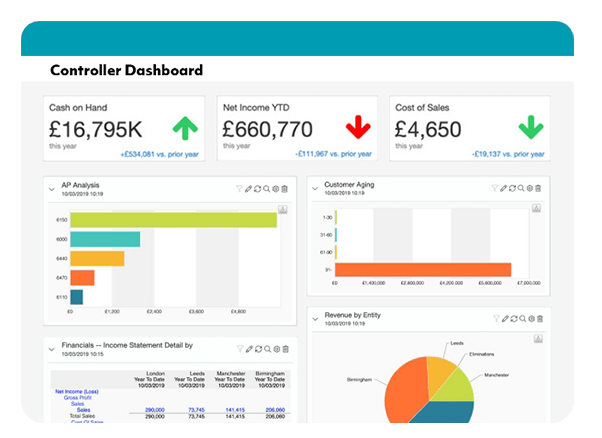602x438 pixels.
Task: Click the Cash on Hand KPI tile
Action: coord(124,128)
